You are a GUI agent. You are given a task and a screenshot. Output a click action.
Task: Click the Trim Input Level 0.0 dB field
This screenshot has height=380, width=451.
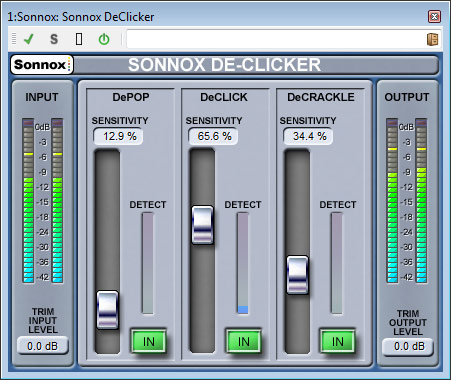(43, 346)
